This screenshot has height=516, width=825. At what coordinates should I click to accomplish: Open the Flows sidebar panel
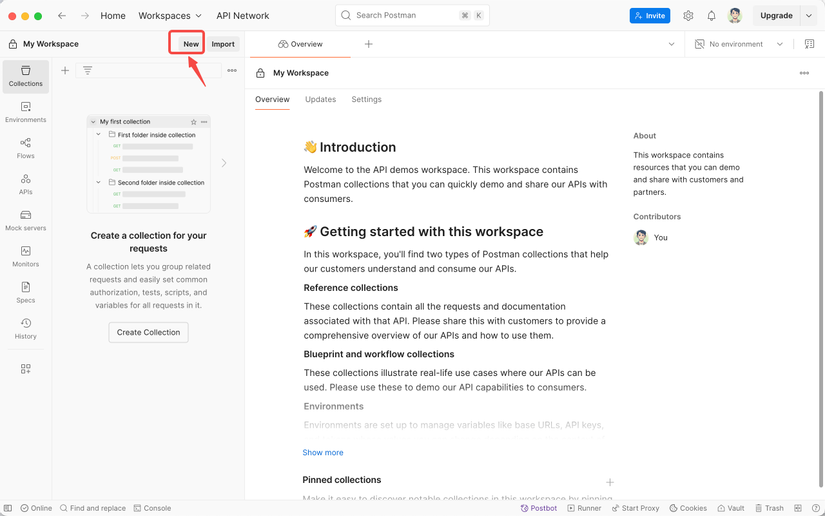[x=25, y=148]
